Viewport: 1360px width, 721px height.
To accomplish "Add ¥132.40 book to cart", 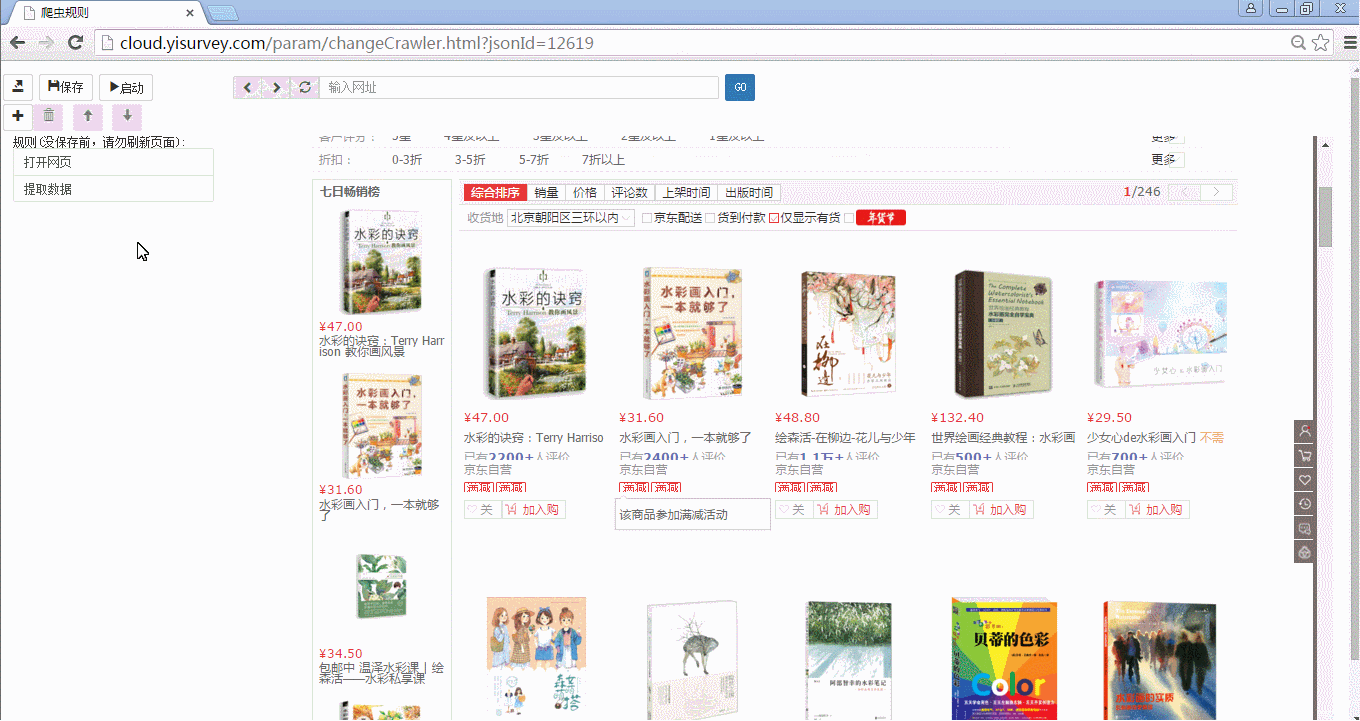I will (1001, 510).
